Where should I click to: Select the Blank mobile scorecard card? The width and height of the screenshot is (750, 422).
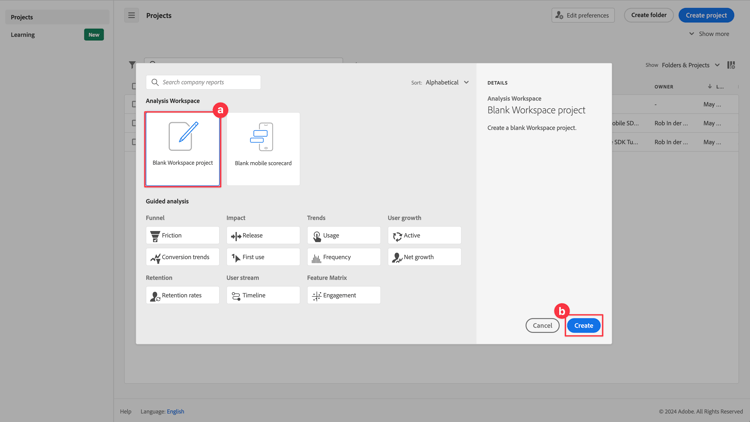(x=263, y=149)
